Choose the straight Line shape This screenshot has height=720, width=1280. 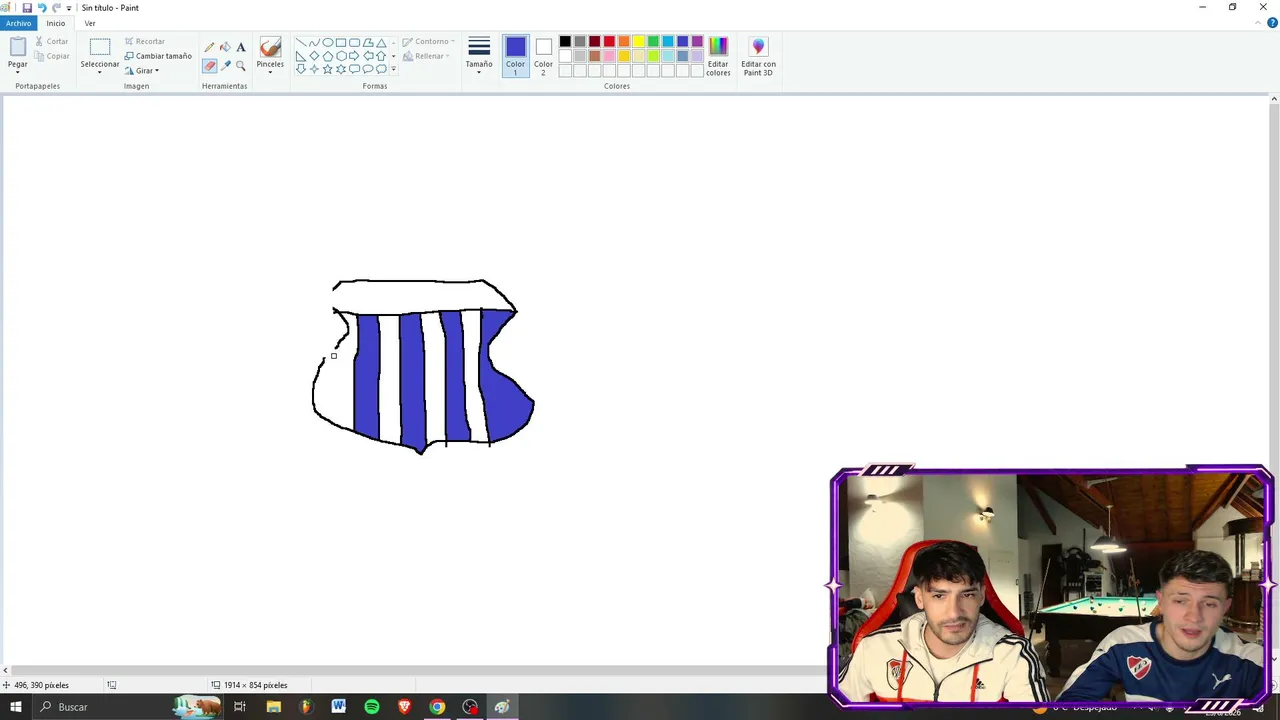301,43
